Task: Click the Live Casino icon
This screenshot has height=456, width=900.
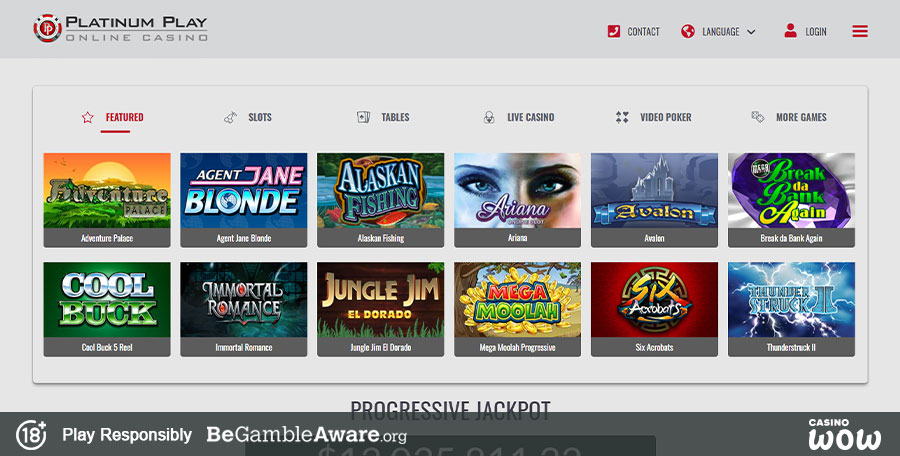Action: (489, 117)
